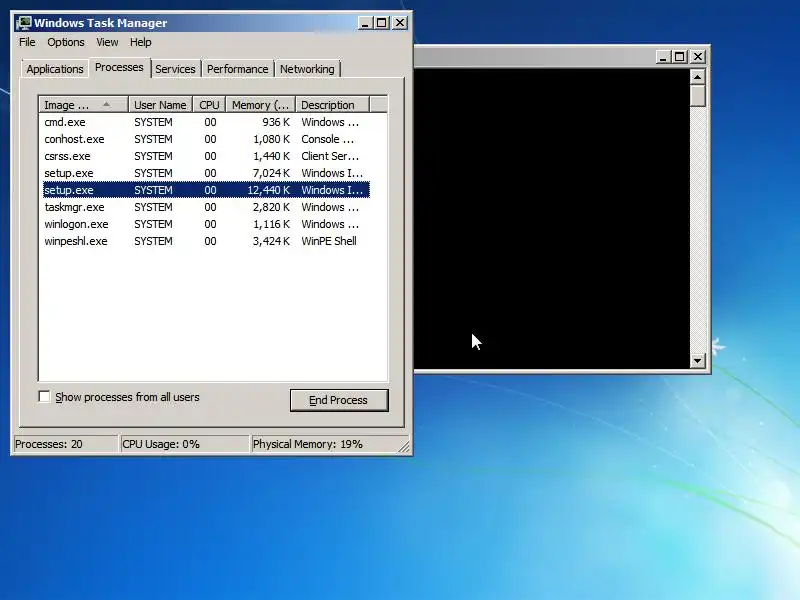Sort by Description column header

(332, 105)
